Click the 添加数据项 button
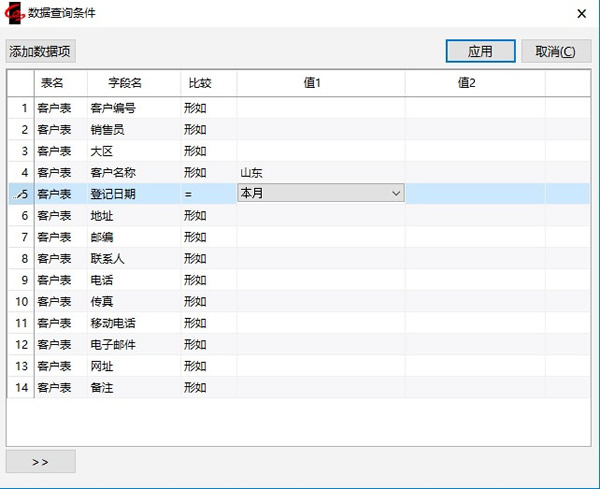 [41, 52]
